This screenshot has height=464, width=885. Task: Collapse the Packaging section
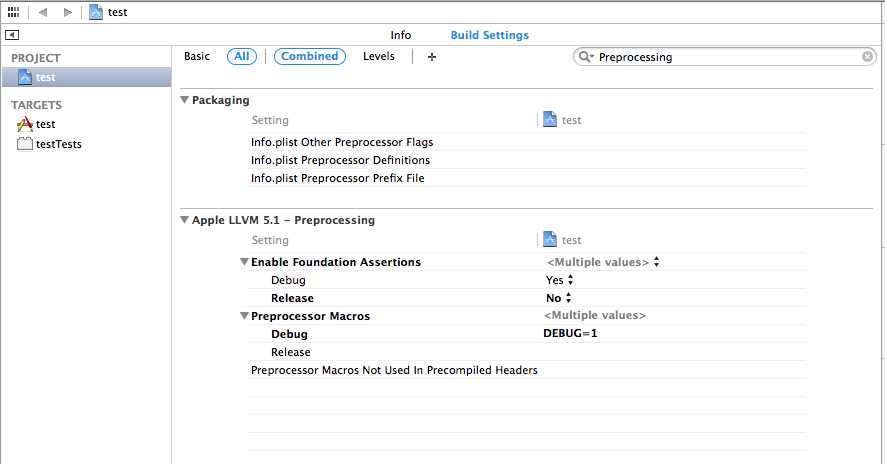pyautogui.click(x=184, y=99)
